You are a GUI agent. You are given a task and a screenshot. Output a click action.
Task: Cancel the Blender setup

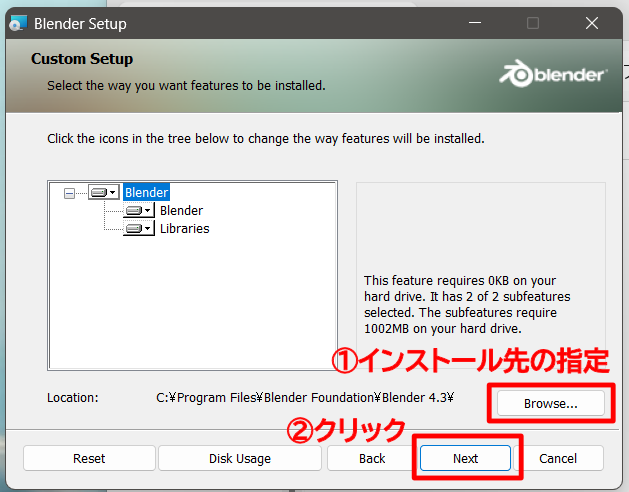coord(558,458)
